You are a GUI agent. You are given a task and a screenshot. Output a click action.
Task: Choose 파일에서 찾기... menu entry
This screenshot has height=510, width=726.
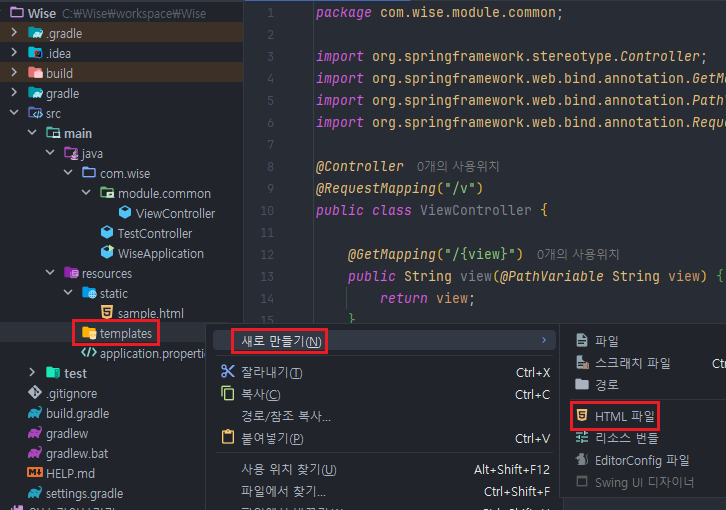coord(384,491)
